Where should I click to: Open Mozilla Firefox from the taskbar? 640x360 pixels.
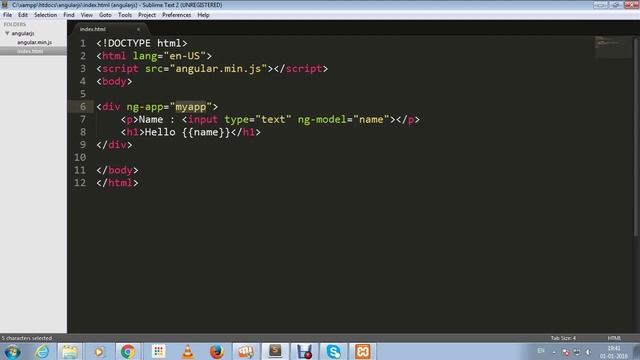[217, 352]
